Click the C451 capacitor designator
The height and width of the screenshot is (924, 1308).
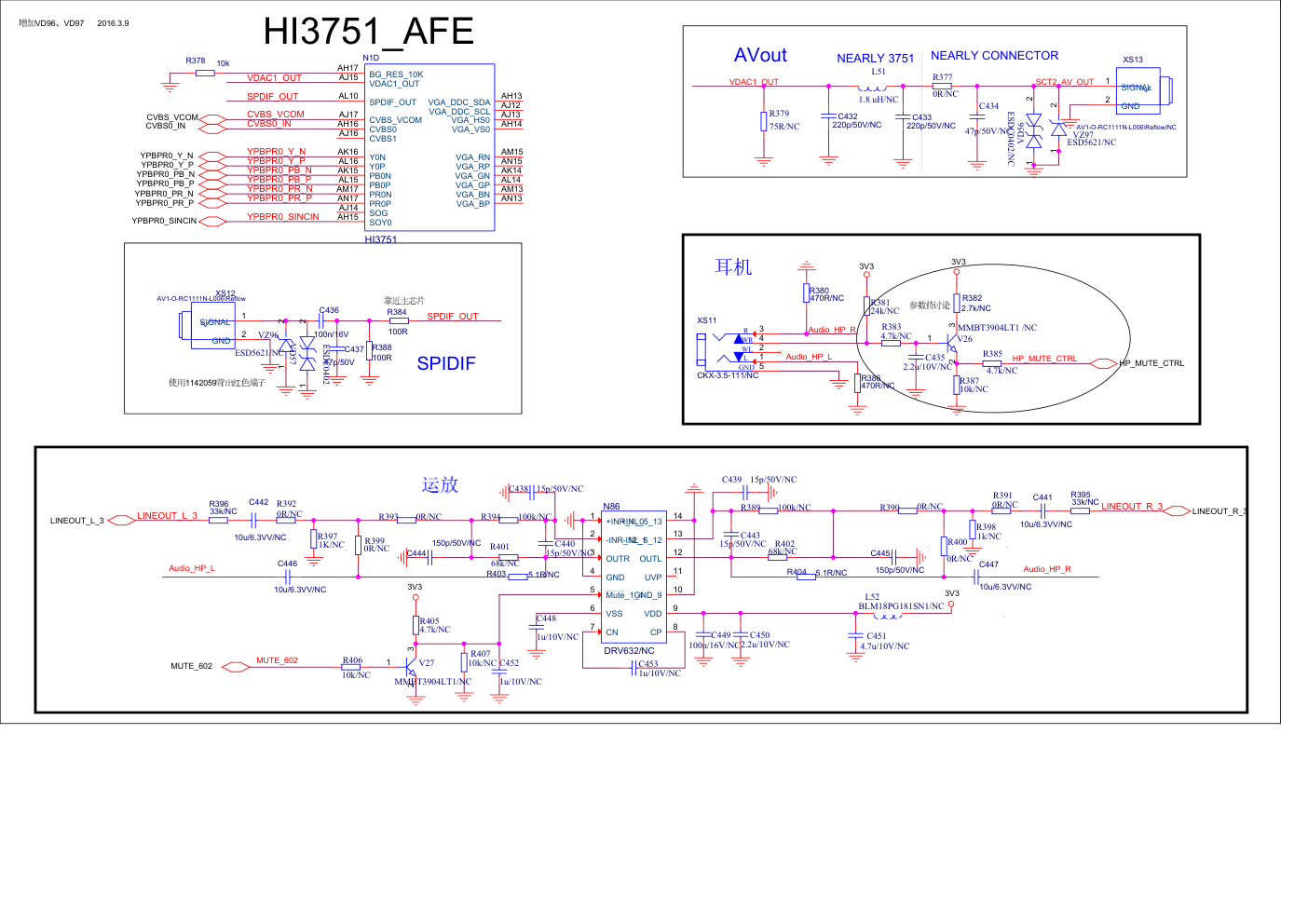[x=876, y=636]
